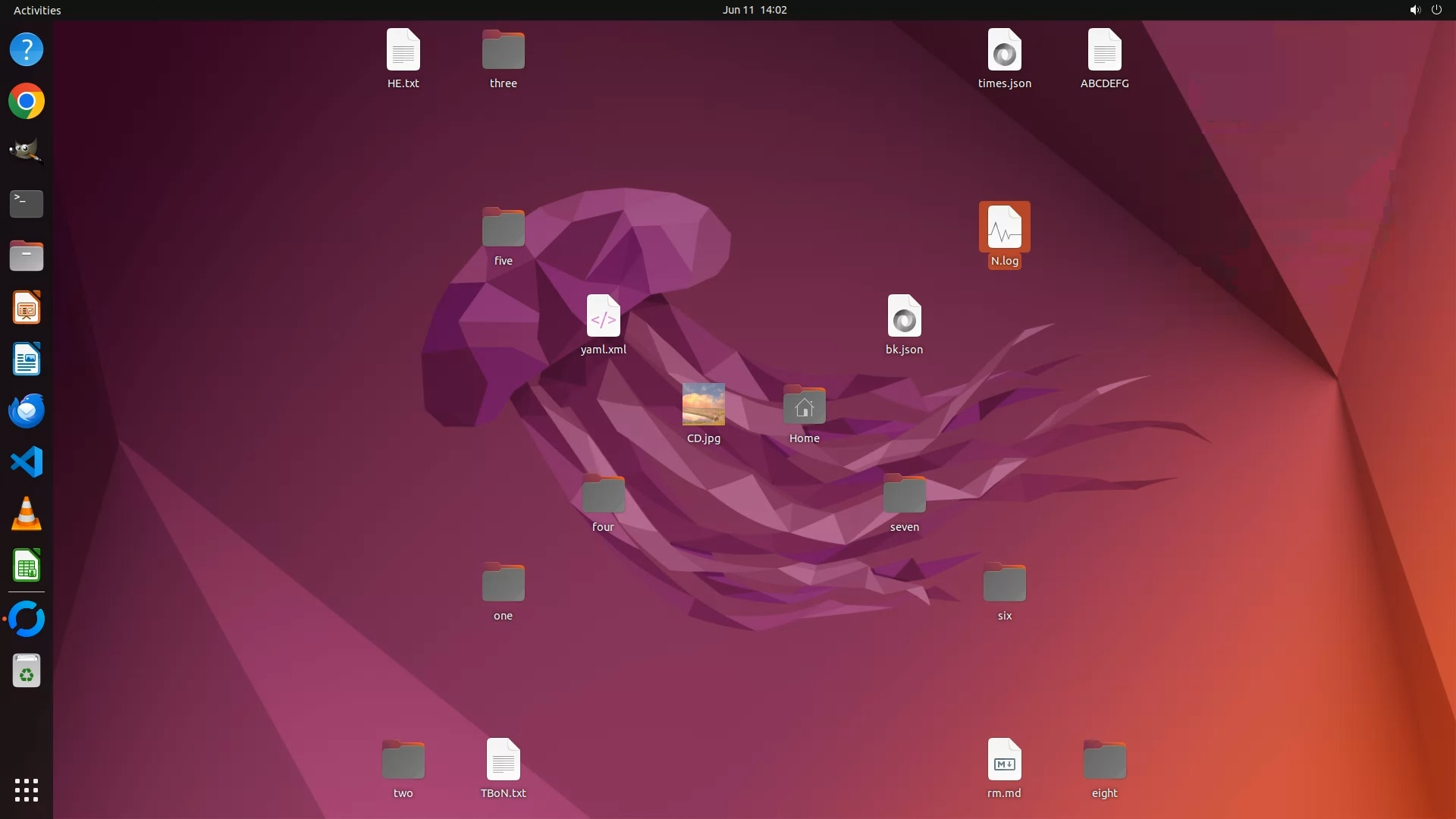Image resolution: width=1456 pixels, height=819 pixels.
Task: Show Applications grid button
Action: pyautogui.click(x=27, y=789)
